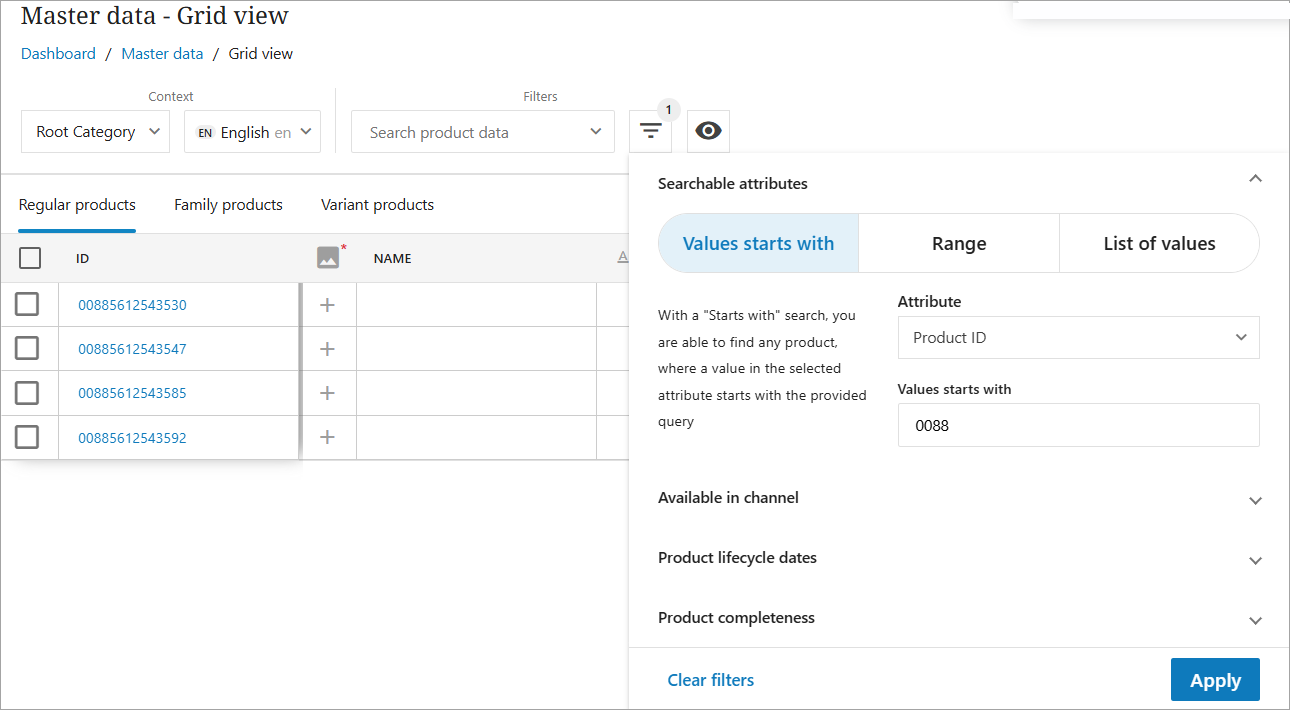Check the box for product 00885612543592
Screen dimensions: 1290x710
click(27, 437)
